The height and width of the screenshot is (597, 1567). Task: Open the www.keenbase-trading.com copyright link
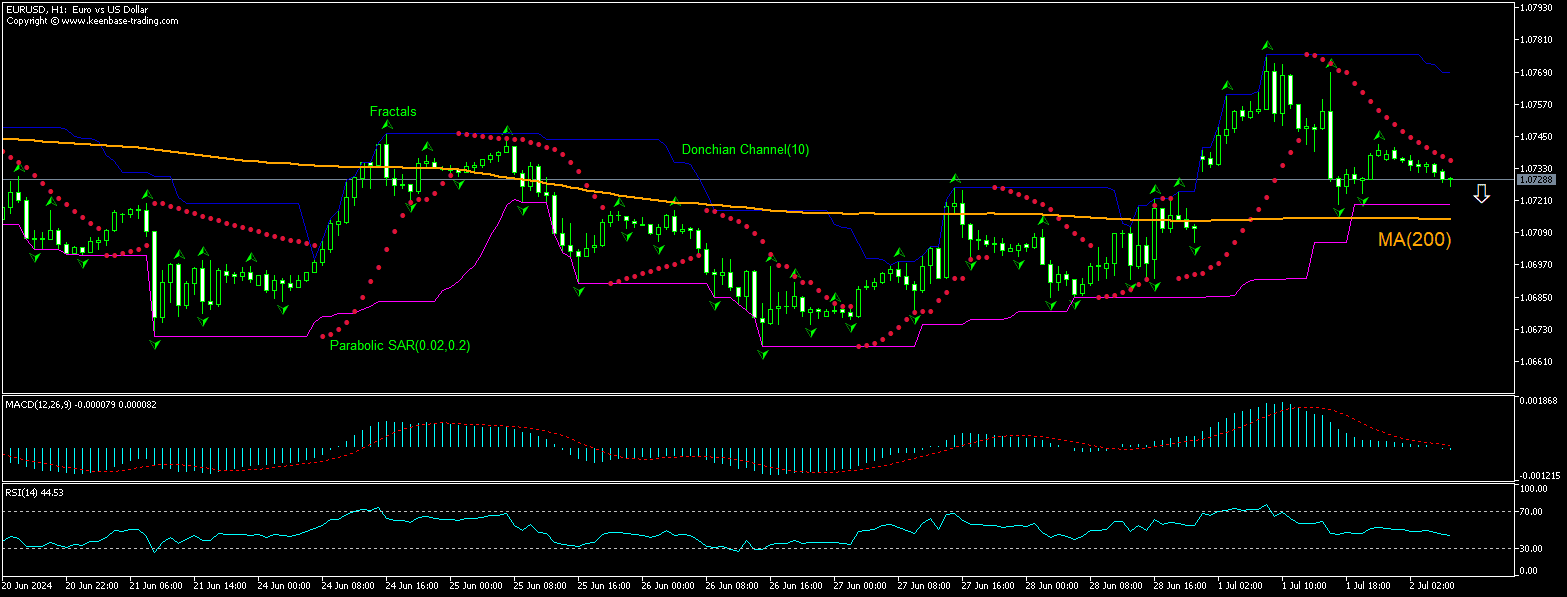click(120, 19)
